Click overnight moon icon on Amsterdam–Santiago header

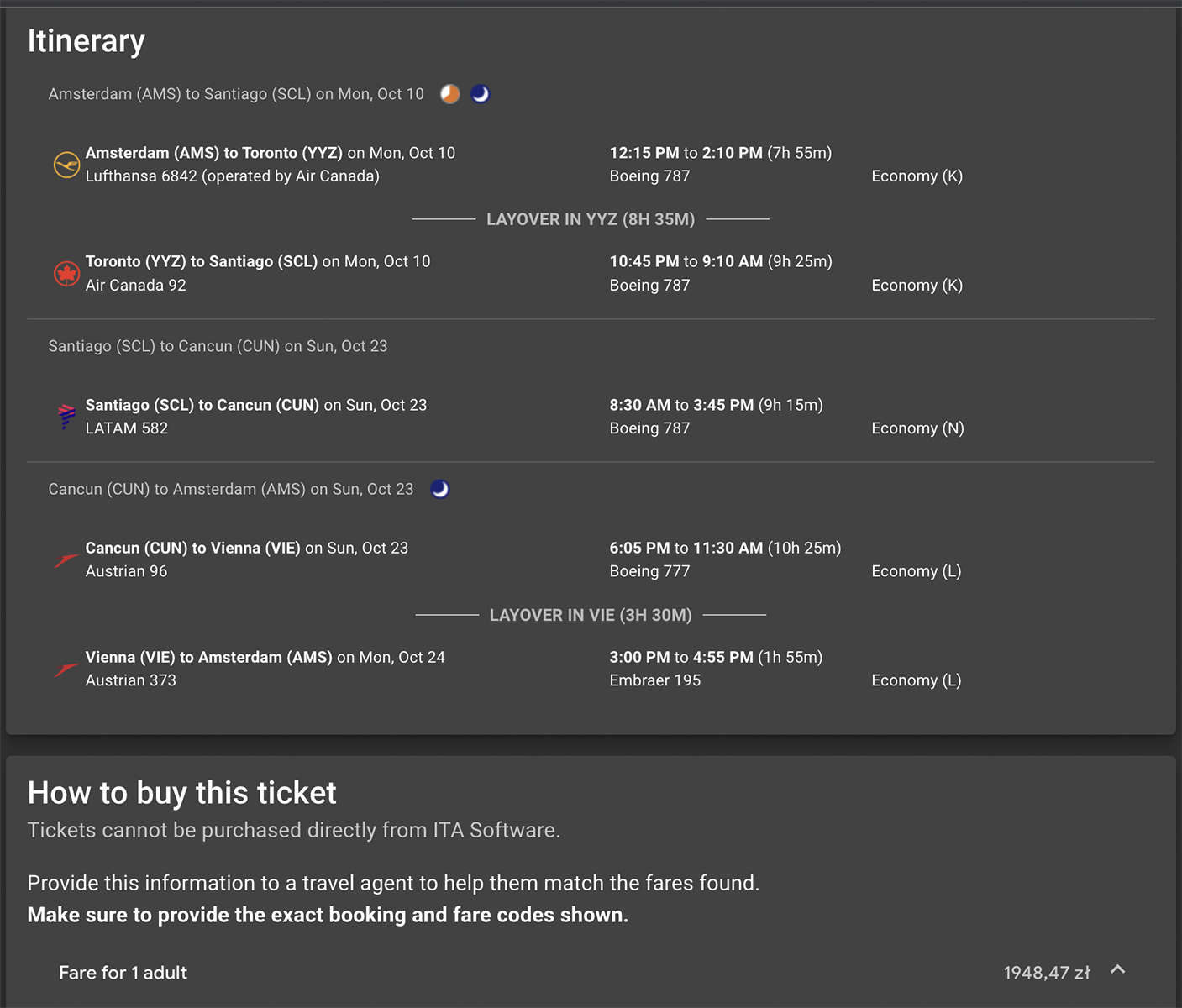coord(480,94)
